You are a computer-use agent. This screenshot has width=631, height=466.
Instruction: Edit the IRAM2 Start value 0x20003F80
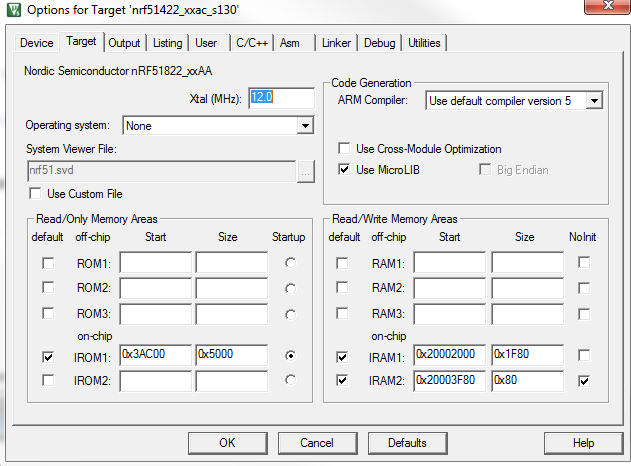[x=450, y=381]
